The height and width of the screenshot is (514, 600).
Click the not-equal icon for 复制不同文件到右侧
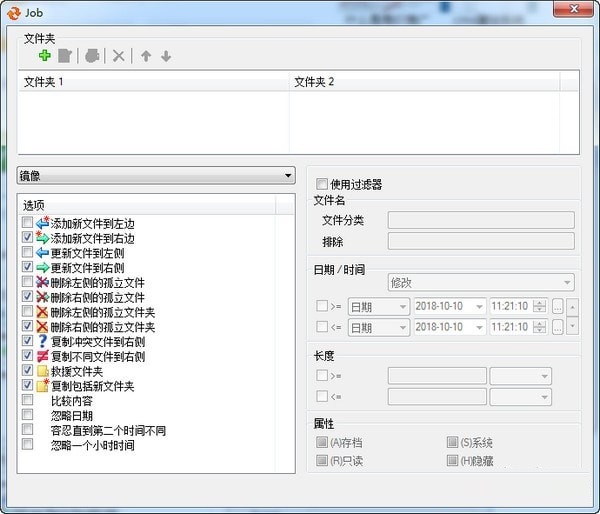coord(42,356)
